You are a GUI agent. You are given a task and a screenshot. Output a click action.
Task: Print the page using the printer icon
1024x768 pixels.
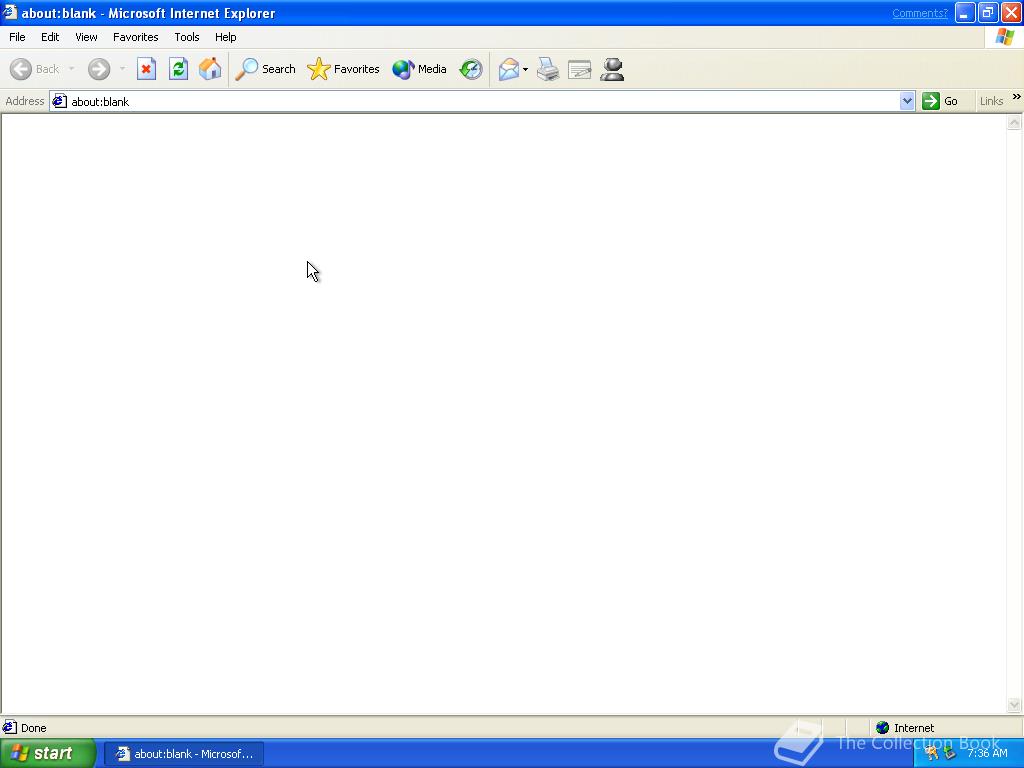point(548,69)
